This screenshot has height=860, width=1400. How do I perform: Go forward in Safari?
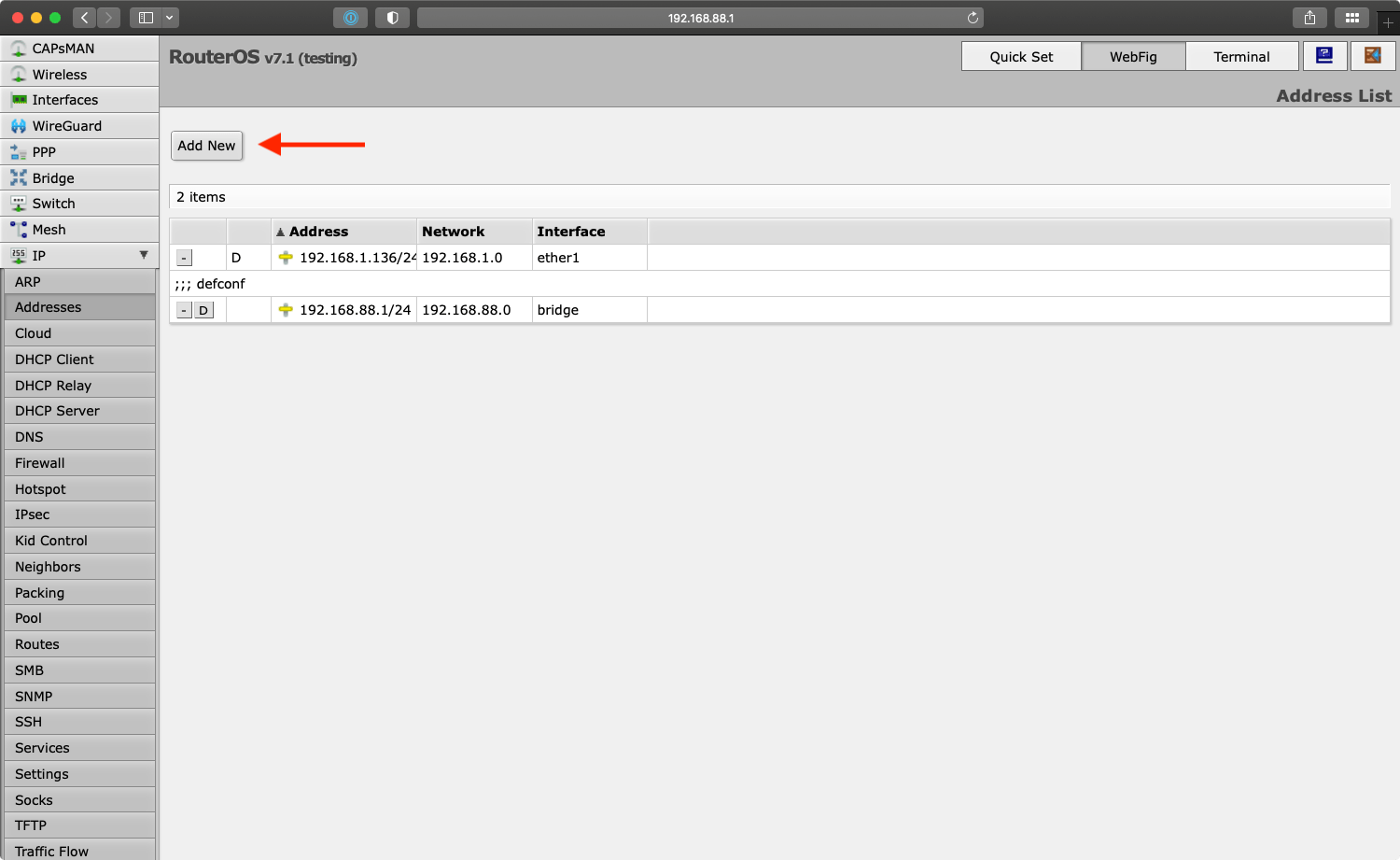[x=108, y=18]
